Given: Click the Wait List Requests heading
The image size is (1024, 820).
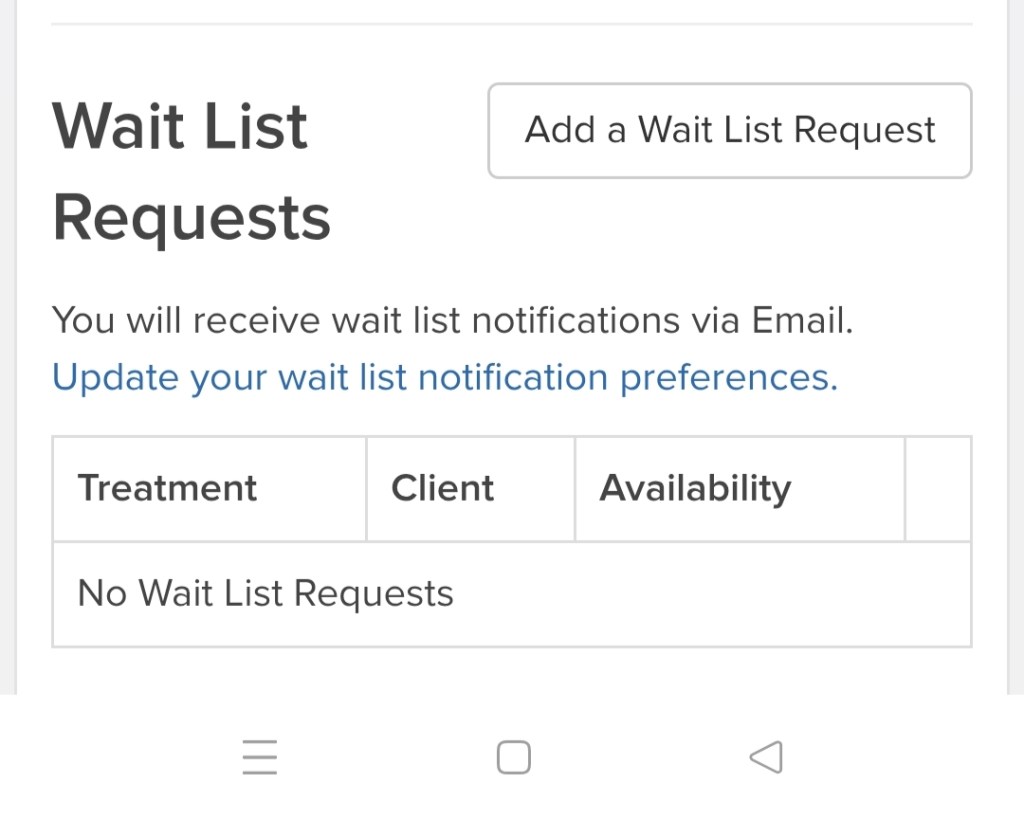Looking at the screenshot, I should click(x=180, y=127).
